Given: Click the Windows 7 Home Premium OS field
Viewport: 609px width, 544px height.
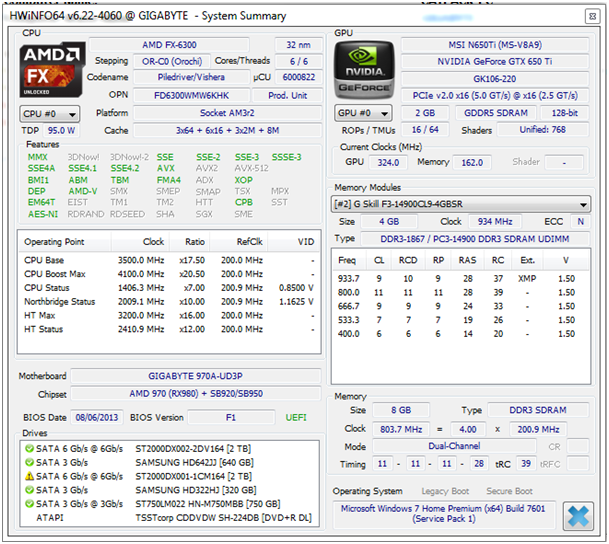Looking at the screenshot, I should tap(443, 514).
